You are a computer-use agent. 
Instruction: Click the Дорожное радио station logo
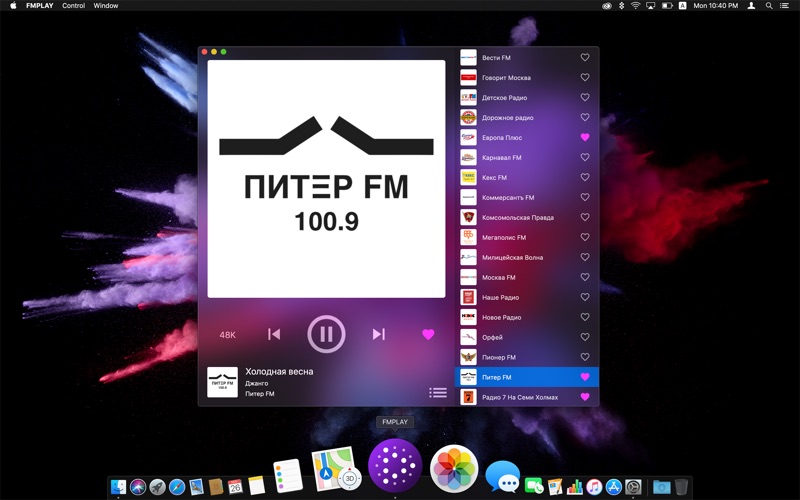tap(468, 117)
